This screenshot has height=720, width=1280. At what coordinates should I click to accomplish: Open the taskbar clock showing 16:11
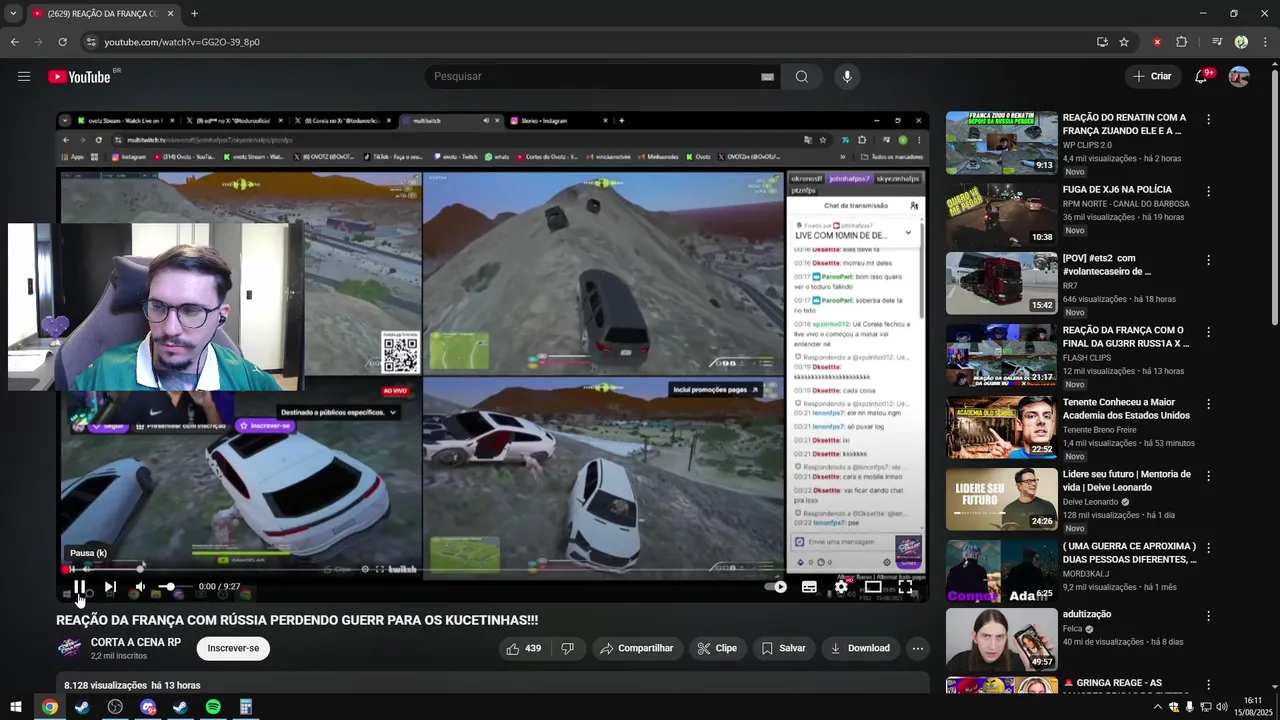[1253, 706]
